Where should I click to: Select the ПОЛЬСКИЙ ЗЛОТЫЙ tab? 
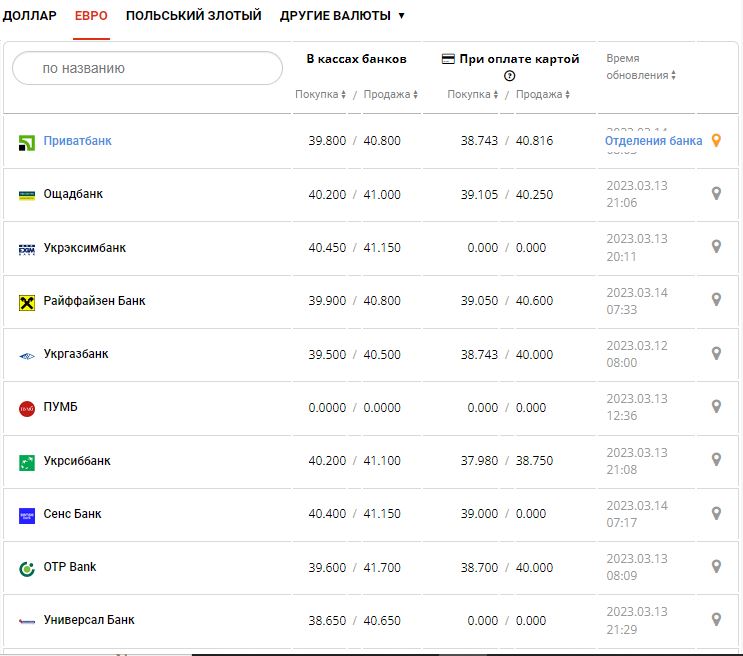point(193,16)
